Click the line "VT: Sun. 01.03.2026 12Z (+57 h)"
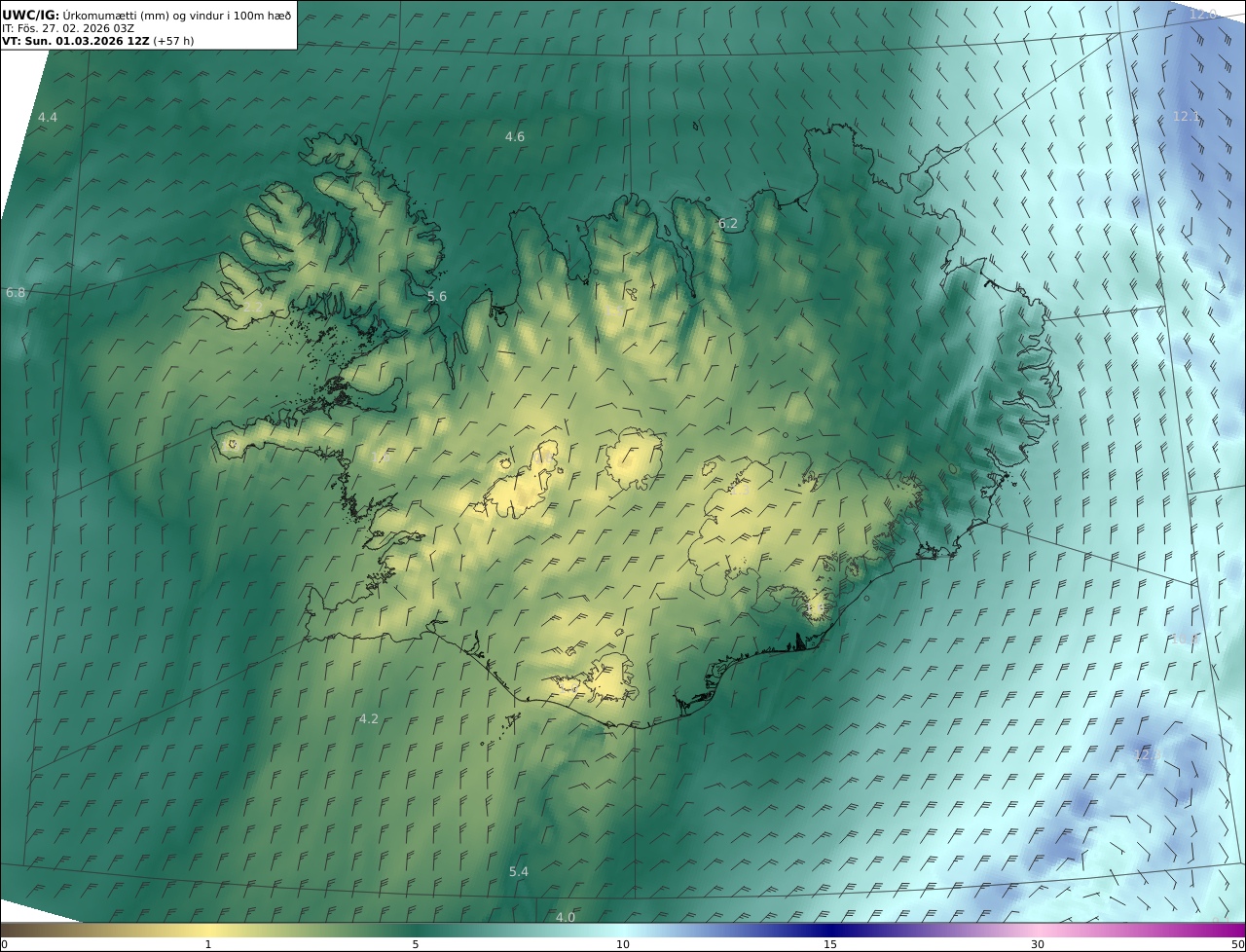Image resolution: width=1246 pixels, height=952 pixels. [97, 41]
